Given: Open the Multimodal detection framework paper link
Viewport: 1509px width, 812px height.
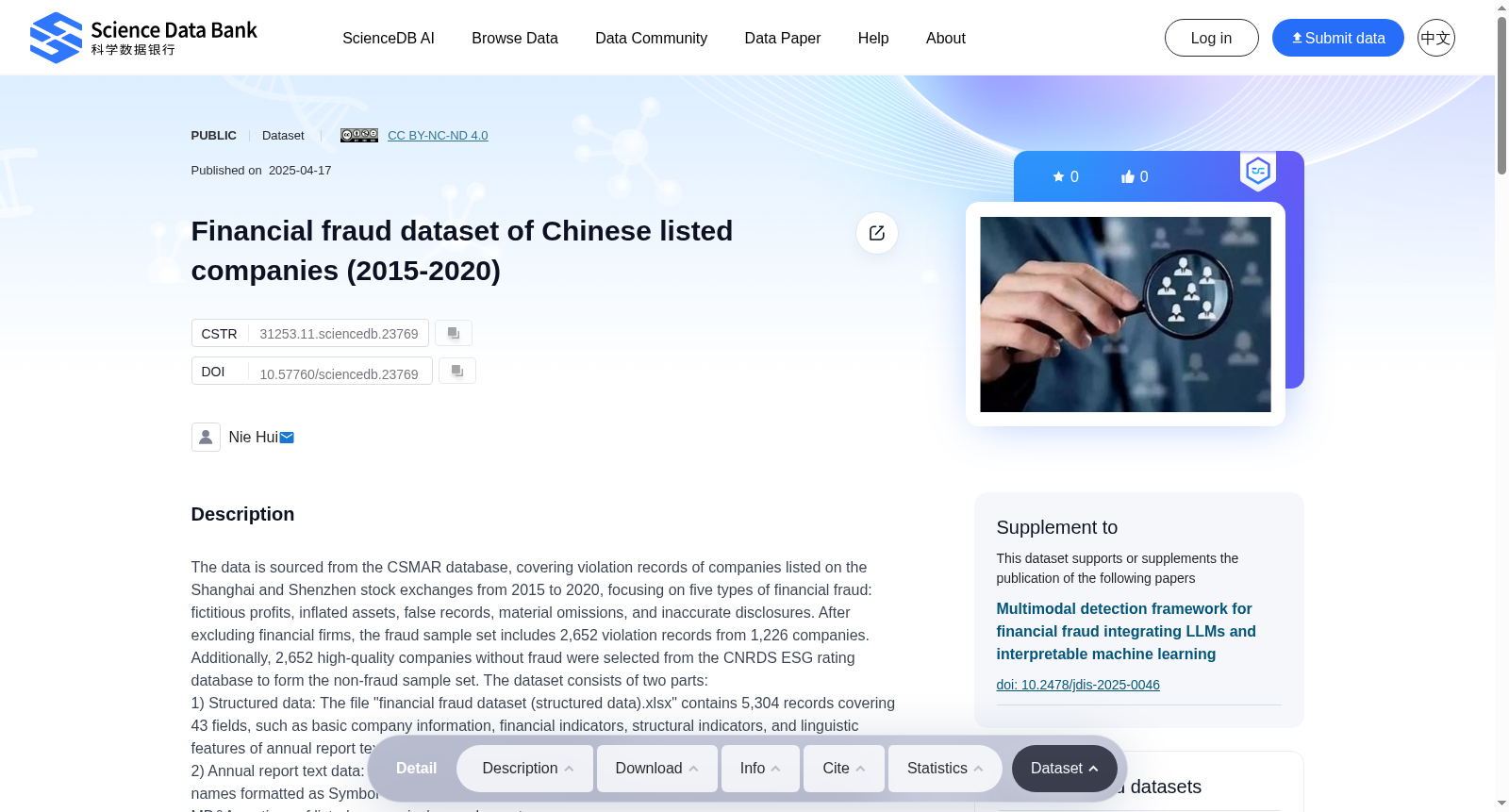Looking at the screenshot, I should (1126, 632).
